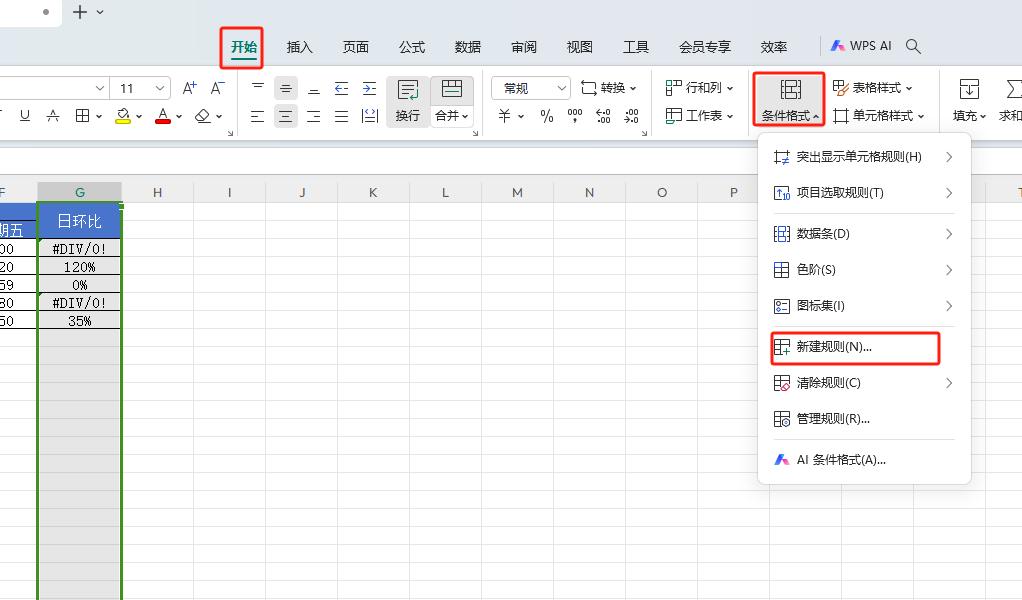The height and width of the screenshot is (600, 1022).
Task: Expand the 图标集 icon sets submenu
Action: point(864,306)
